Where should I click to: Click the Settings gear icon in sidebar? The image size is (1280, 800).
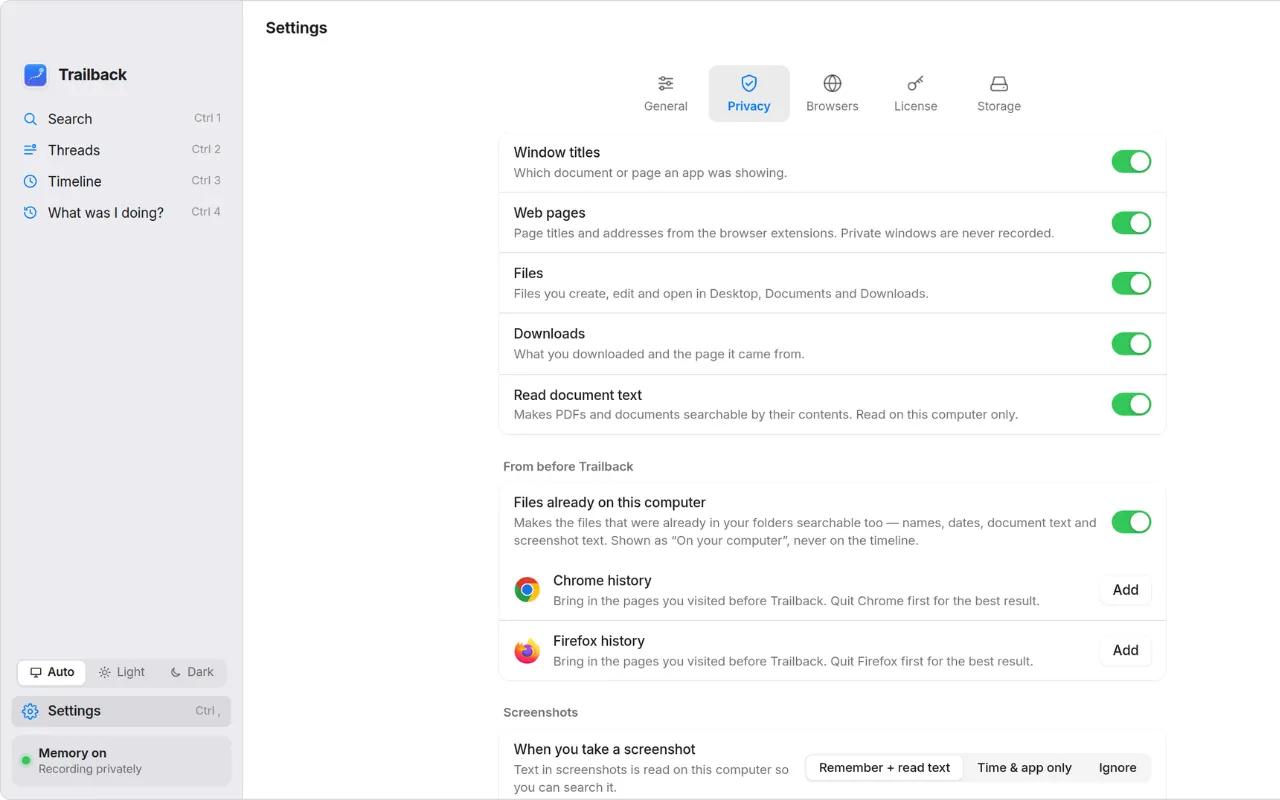[x=30, y=711]
